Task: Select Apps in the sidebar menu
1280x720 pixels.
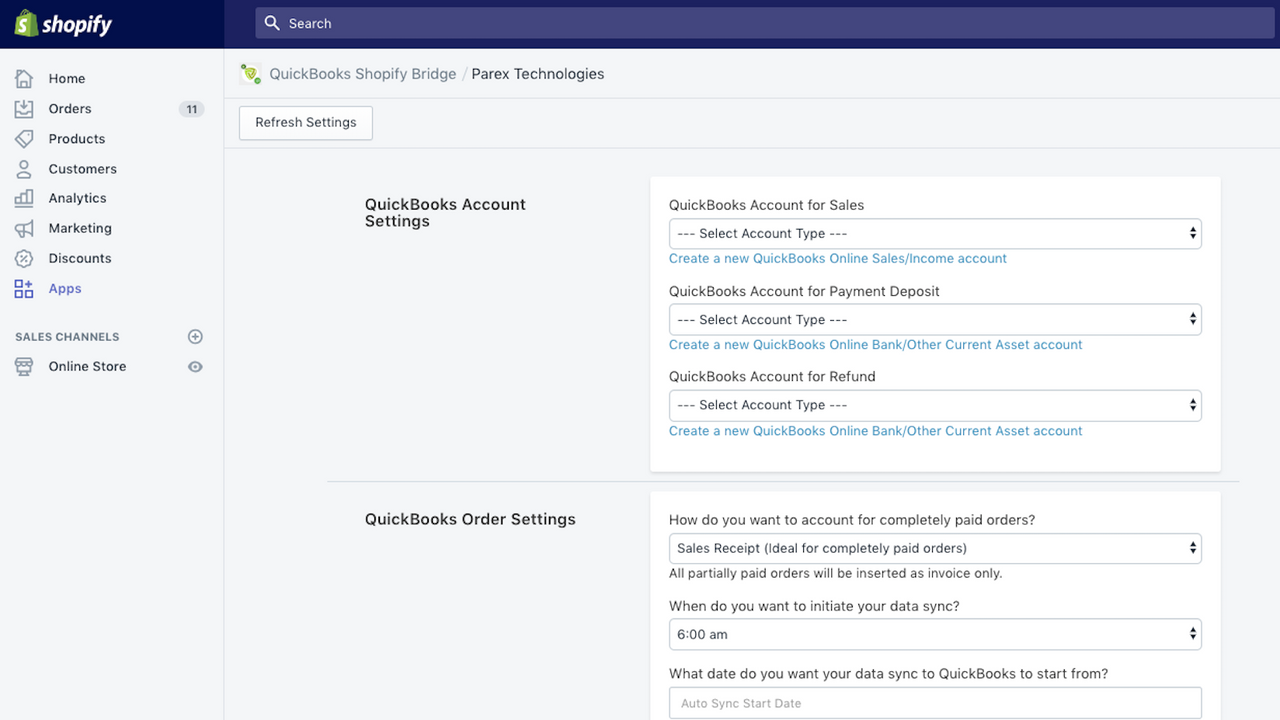Action: pyautogui.click(x=65, y=289)
